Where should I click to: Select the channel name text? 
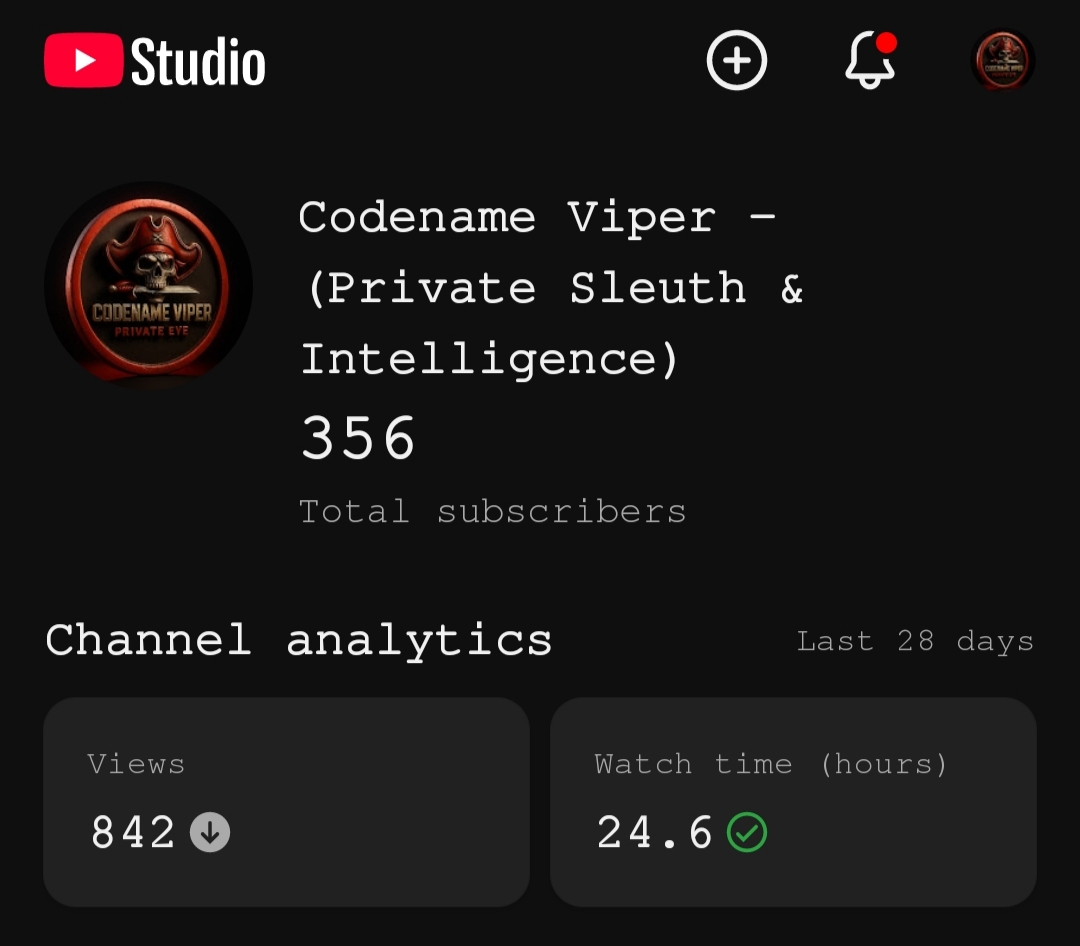551,288
